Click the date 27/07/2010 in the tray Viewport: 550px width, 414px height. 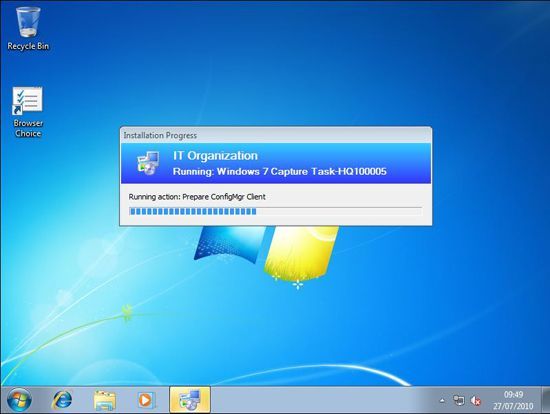[x=513, y=406]
